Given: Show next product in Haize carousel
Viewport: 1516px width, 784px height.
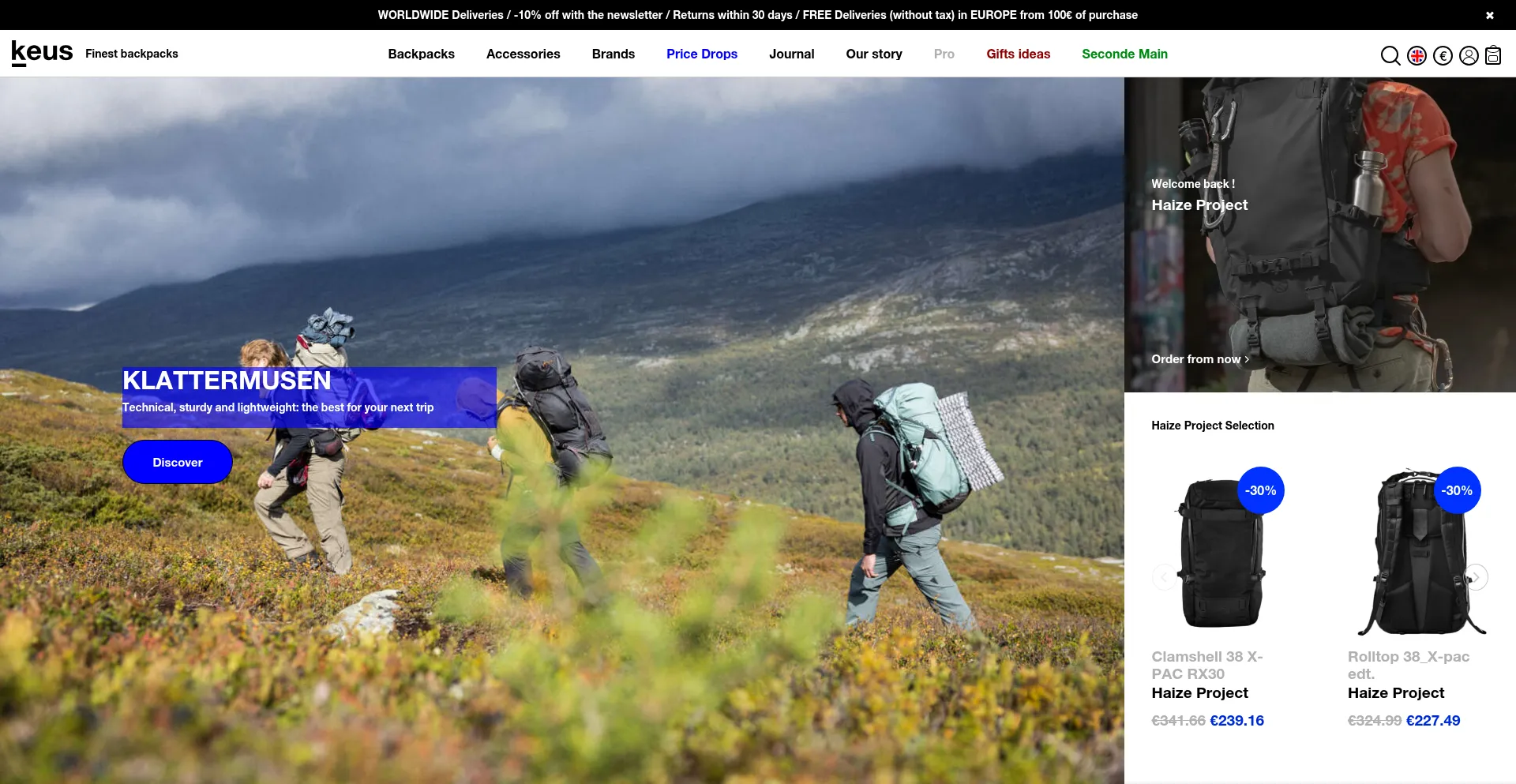Looking at the screenshot, I should pos(1476,577).
